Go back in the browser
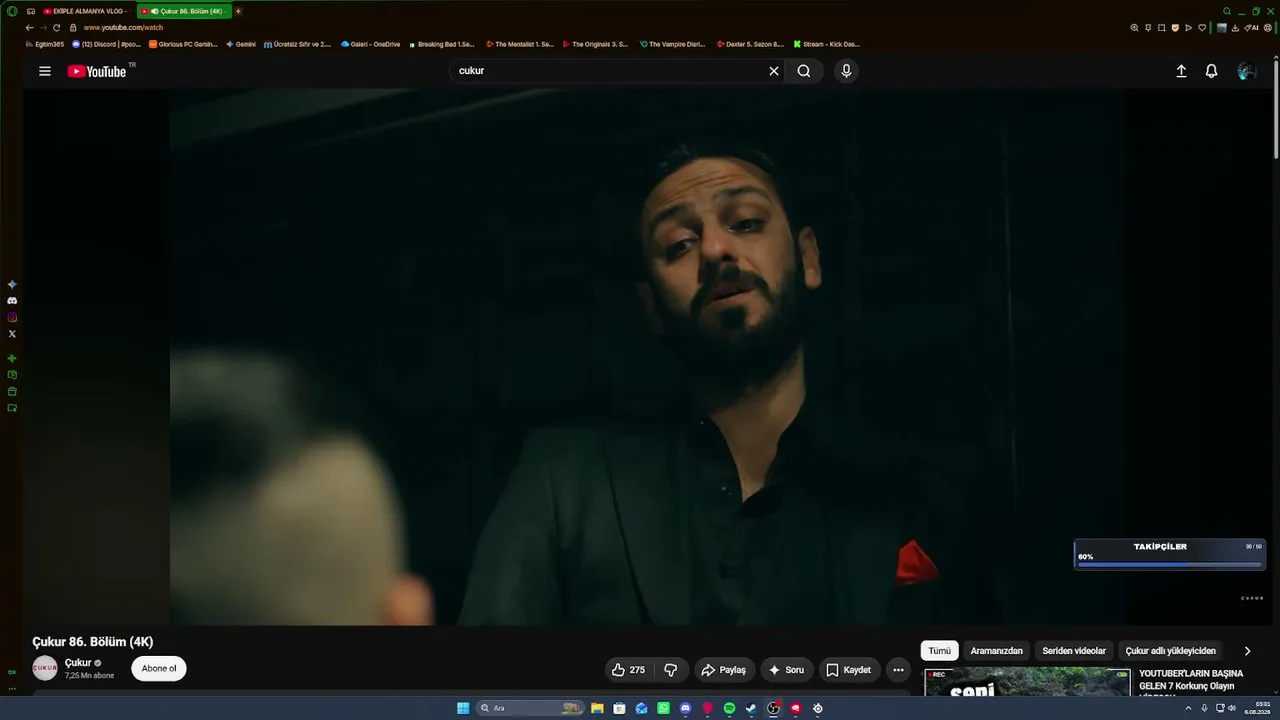 click(x=29, y=28)
